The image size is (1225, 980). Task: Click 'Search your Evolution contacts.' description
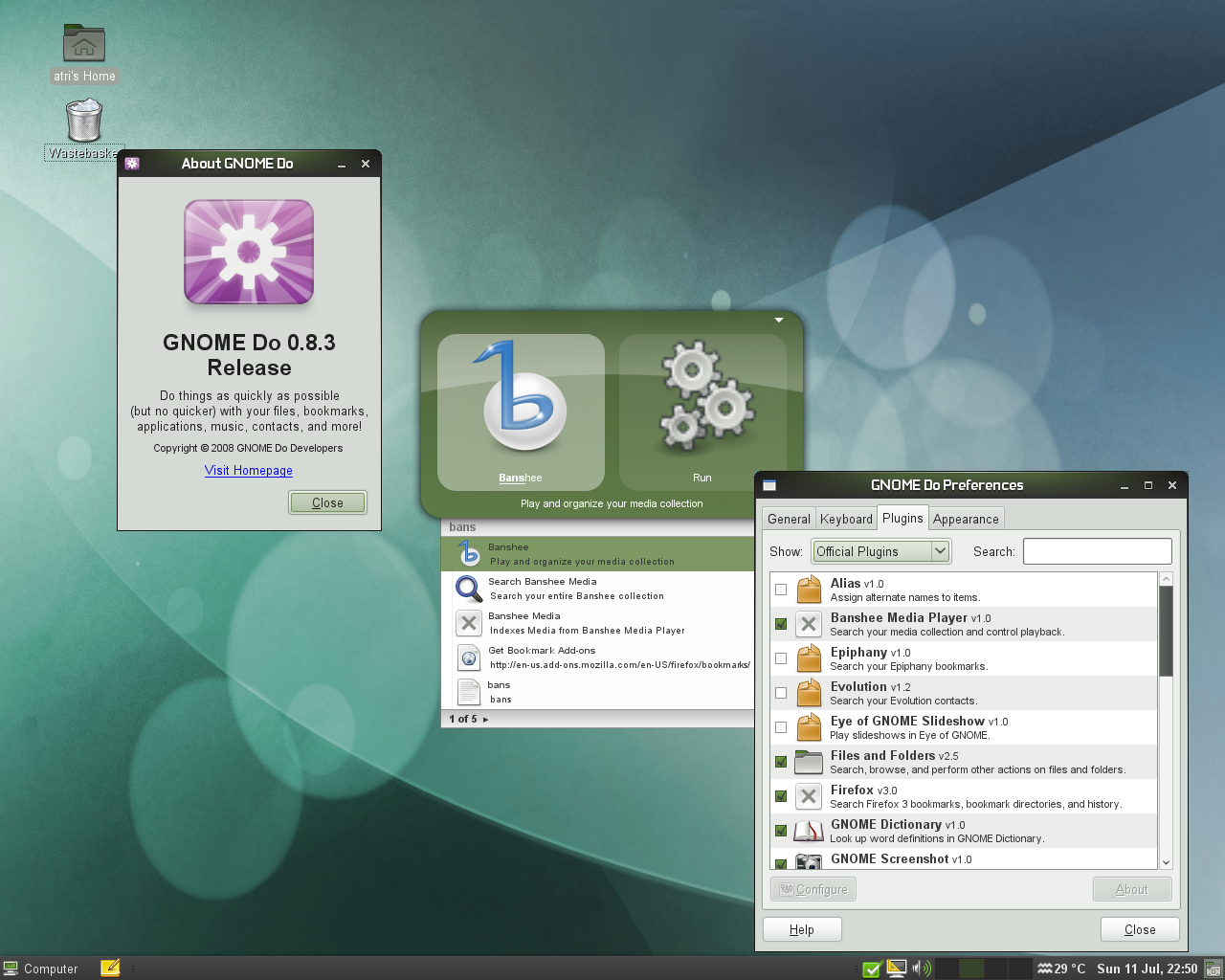(903, 701)
